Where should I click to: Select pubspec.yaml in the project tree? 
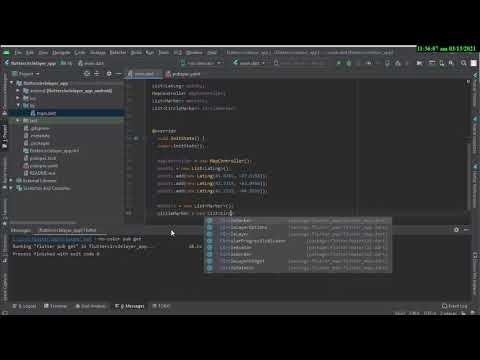pos(44,166)
